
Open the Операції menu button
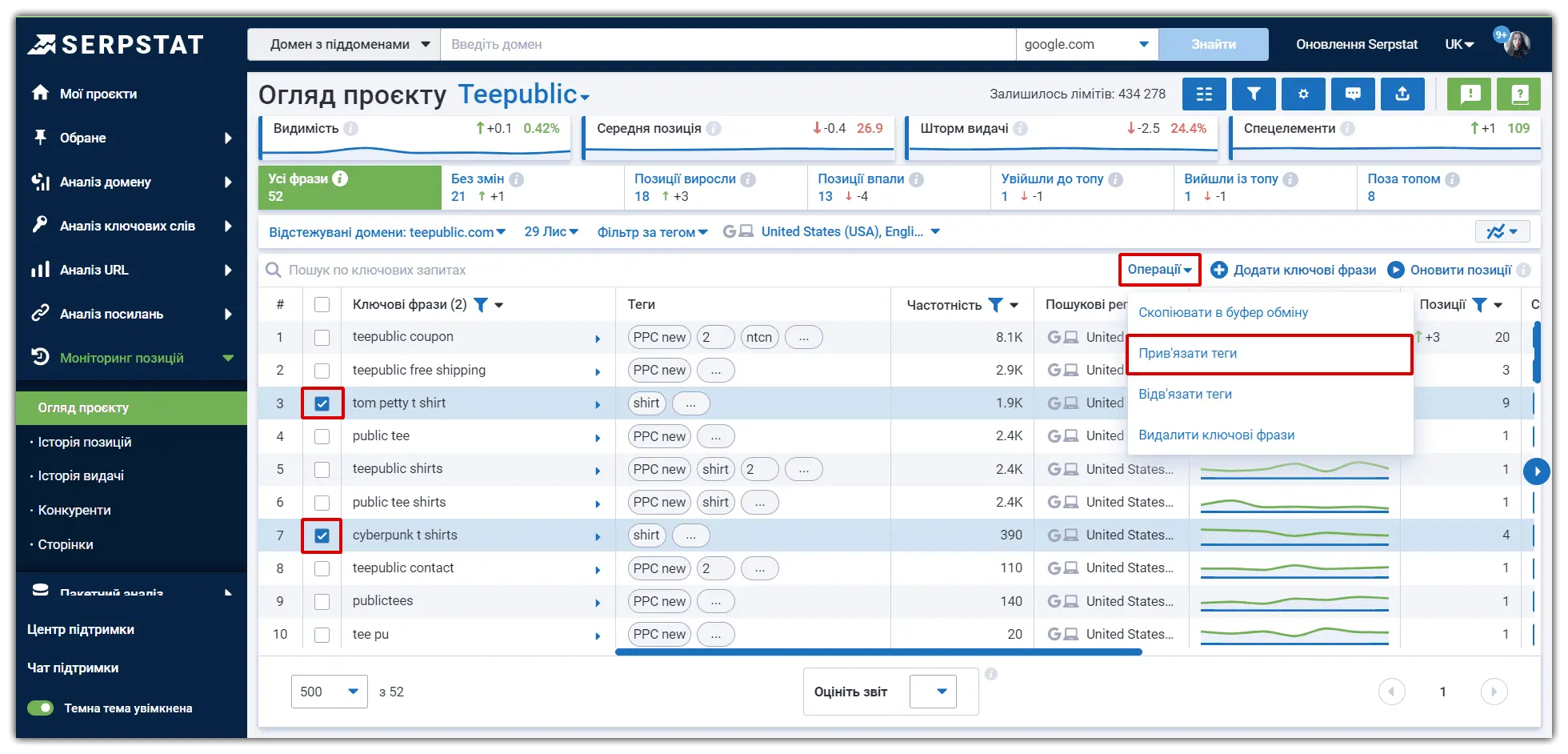(x=1159, y=270)
